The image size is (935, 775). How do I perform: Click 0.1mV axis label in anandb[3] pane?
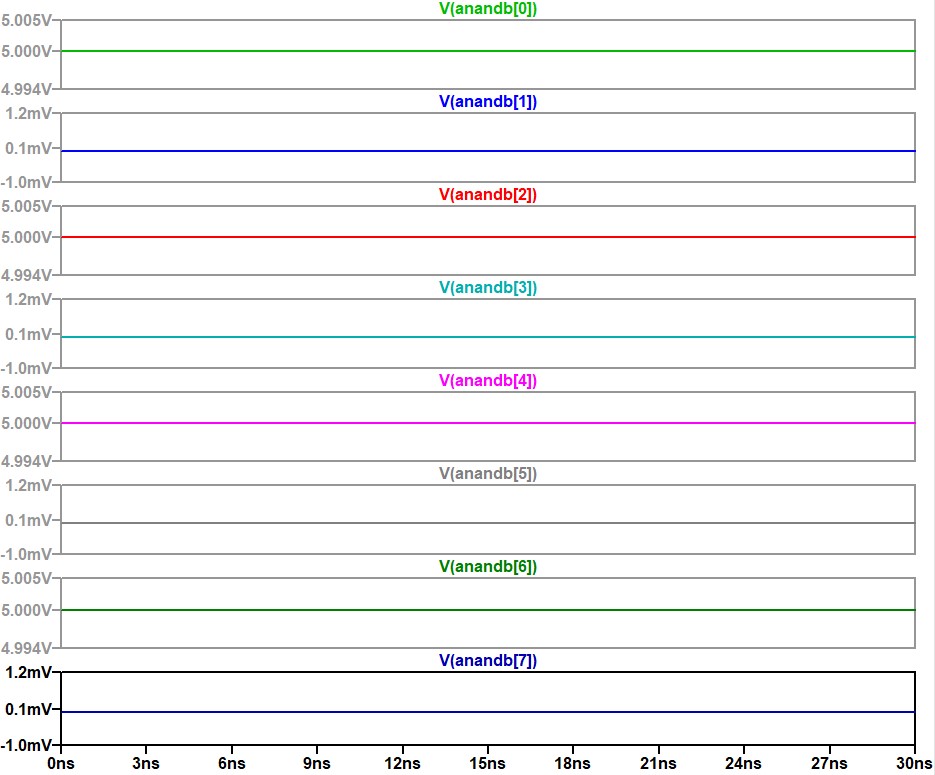click(29, 334)
